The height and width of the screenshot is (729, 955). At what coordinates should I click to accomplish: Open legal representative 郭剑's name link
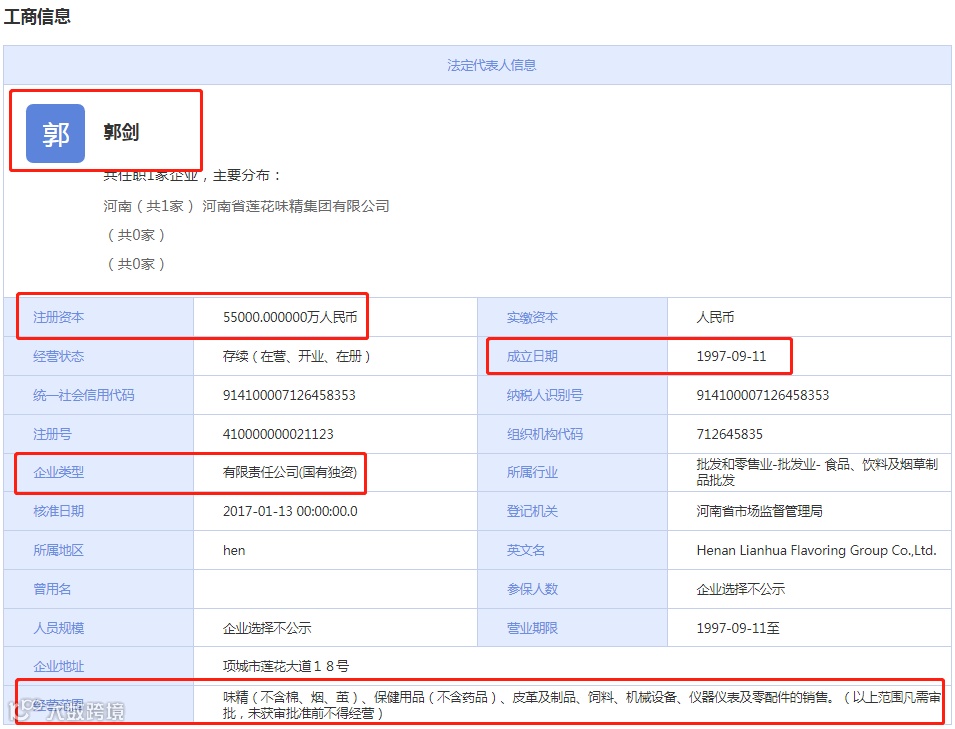pos(121,132)
